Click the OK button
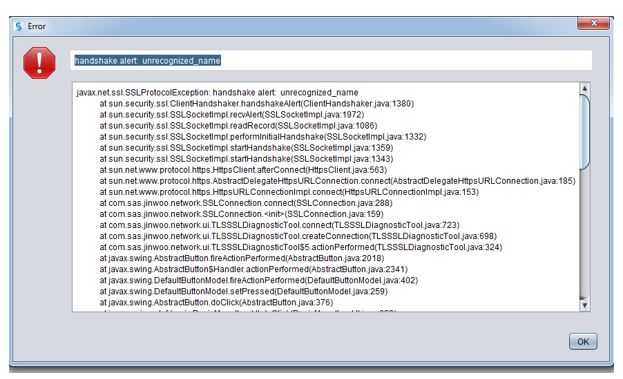 (583, 341)
